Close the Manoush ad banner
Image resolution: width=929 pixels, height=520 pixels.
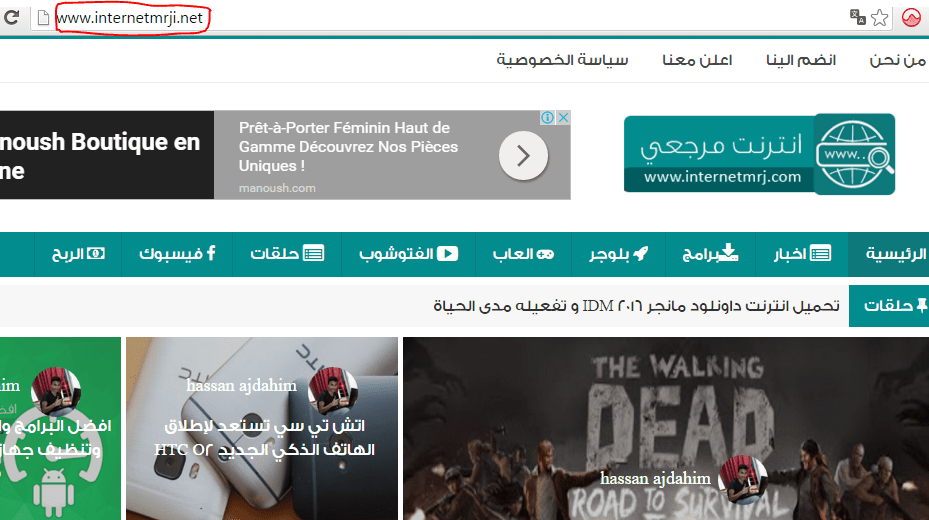pos(563,117)
